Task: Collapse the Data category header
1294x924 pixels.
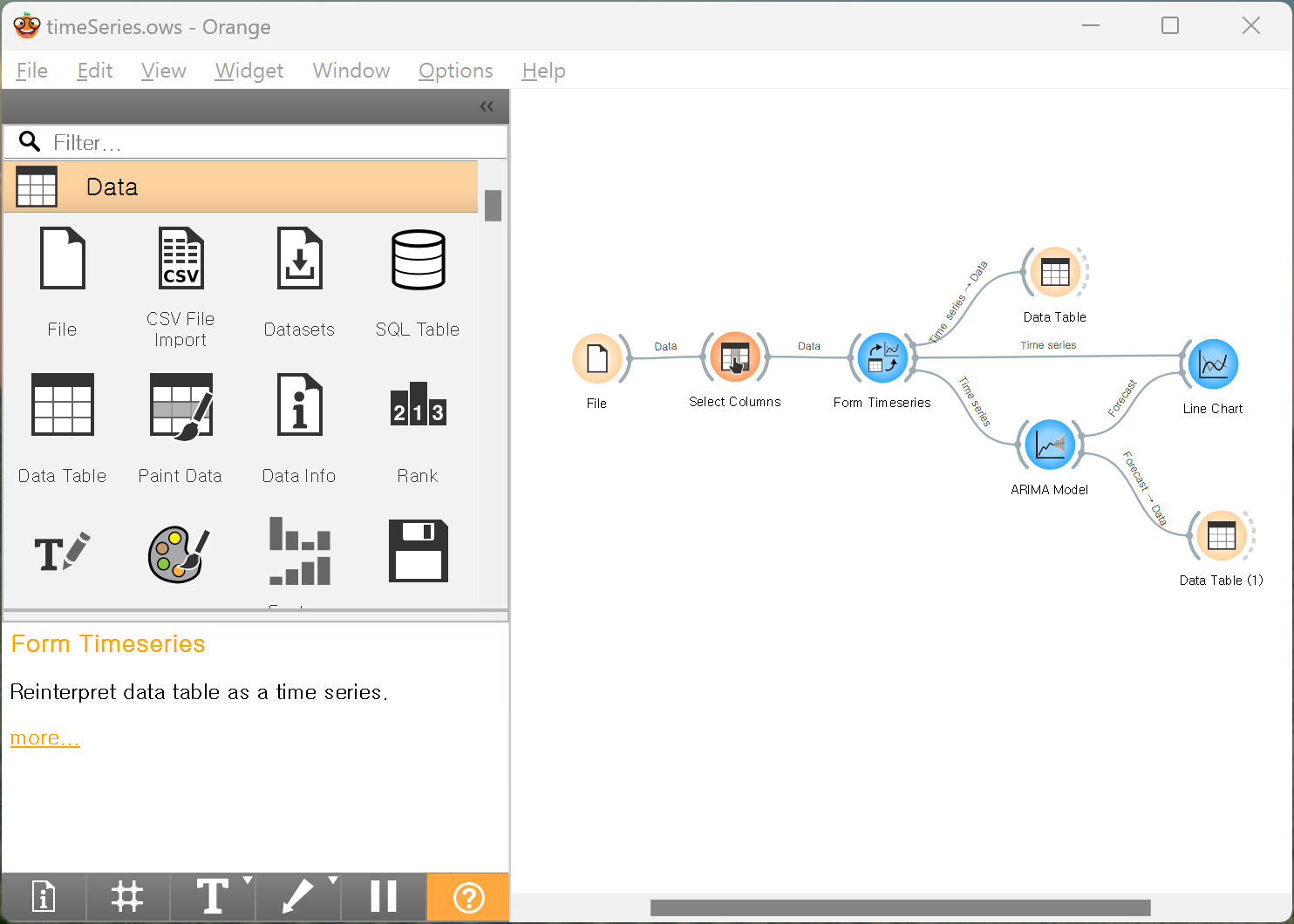Action: pyautogui.click(x=241, y=187)
